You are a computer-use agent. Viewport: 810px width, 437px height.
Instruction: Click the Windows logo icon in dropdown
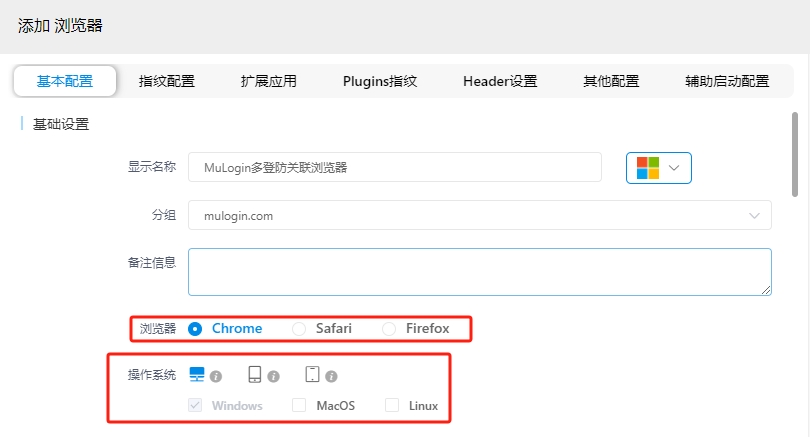coord(648,168)
